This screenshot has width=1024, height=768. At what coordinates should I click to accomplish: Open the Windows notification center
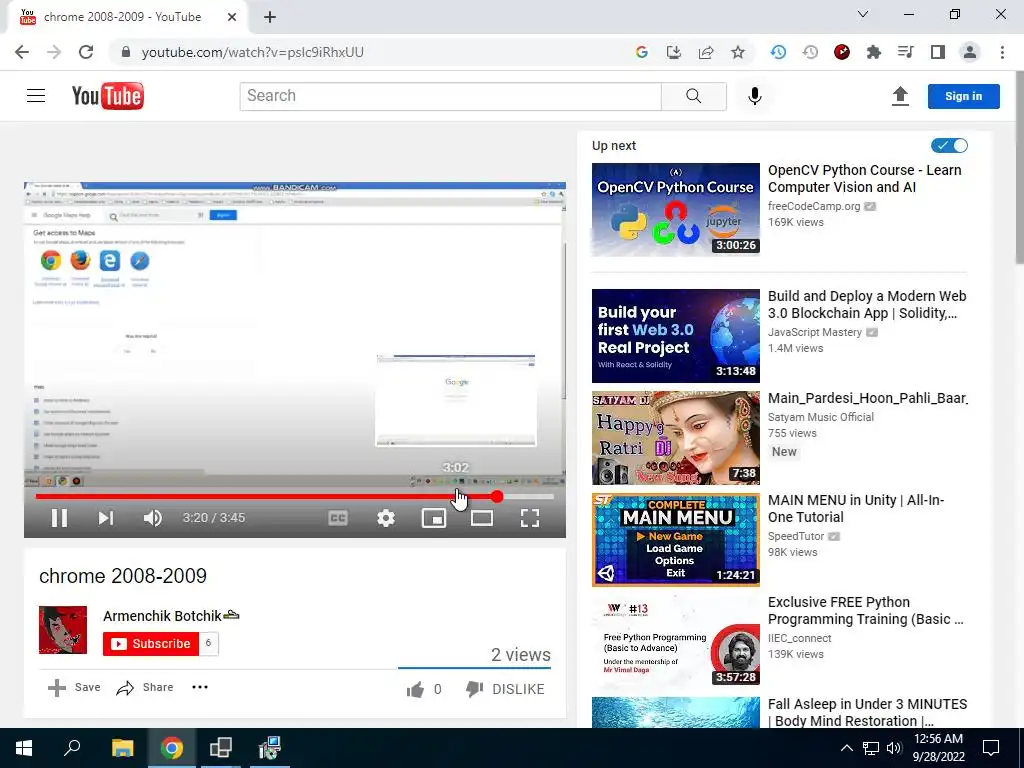click(x=991, y=748)
